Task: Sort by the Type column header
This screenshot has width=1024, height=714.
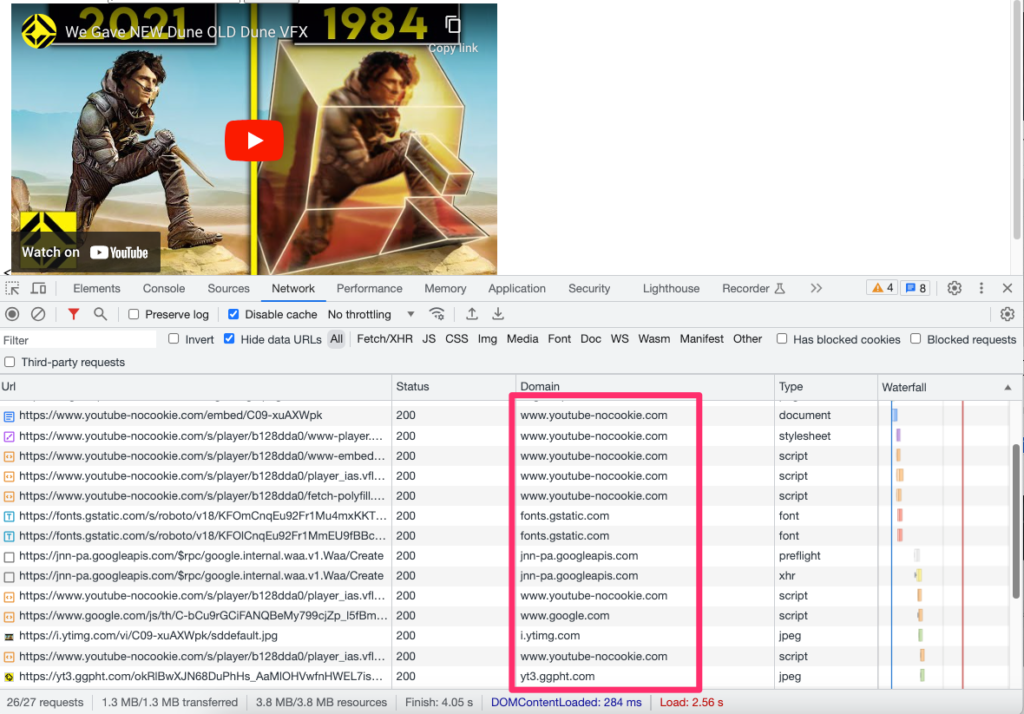Action: (x=826, y=387)
